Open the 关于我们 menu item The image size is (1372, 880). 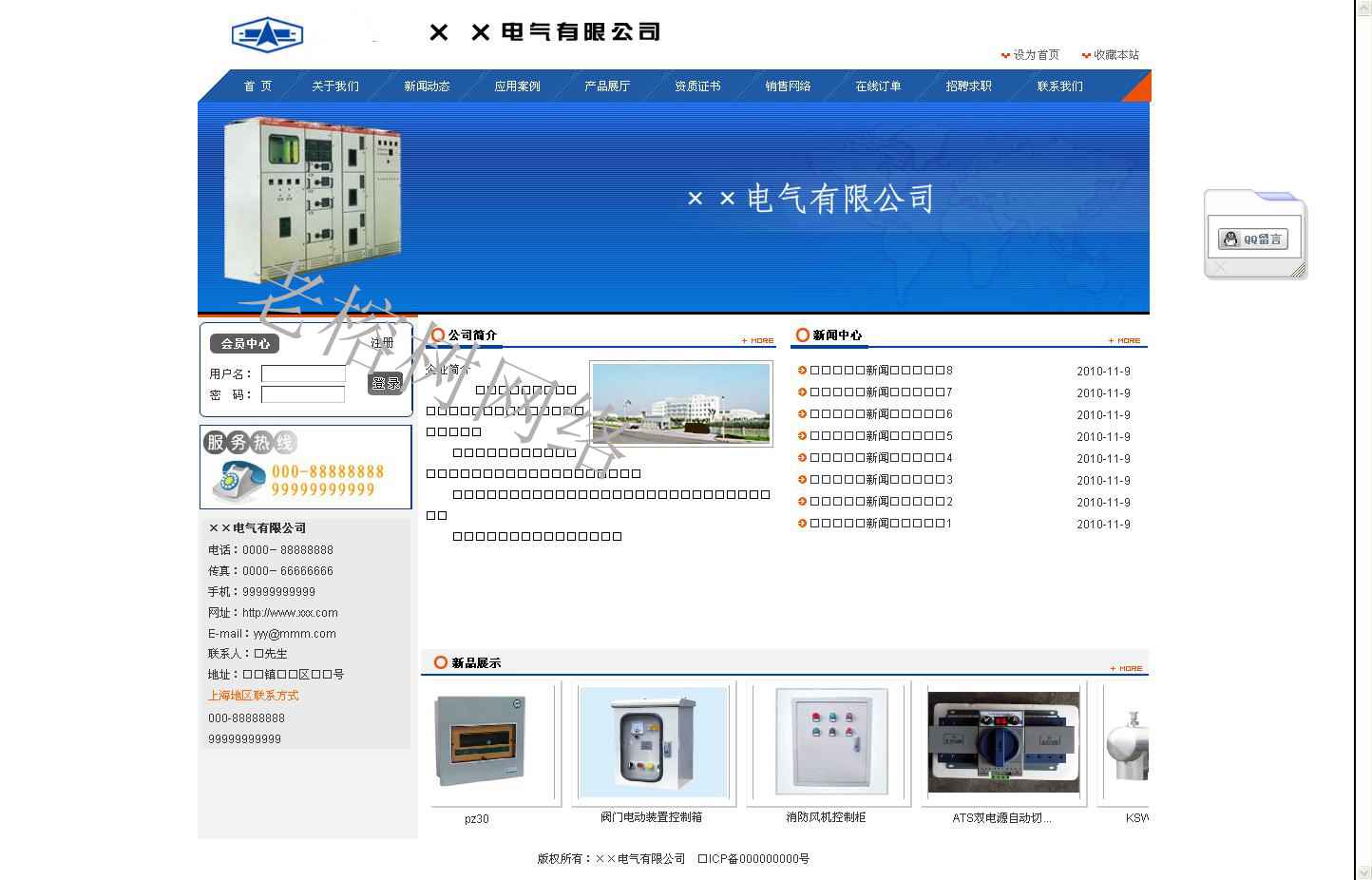click(x=335, y=86)
